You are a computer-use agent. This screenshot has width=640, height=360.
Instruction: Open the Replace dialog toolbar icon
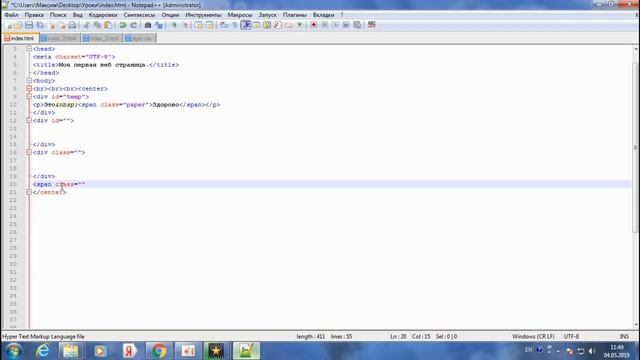pyautogui.click(x=159, y=25)
